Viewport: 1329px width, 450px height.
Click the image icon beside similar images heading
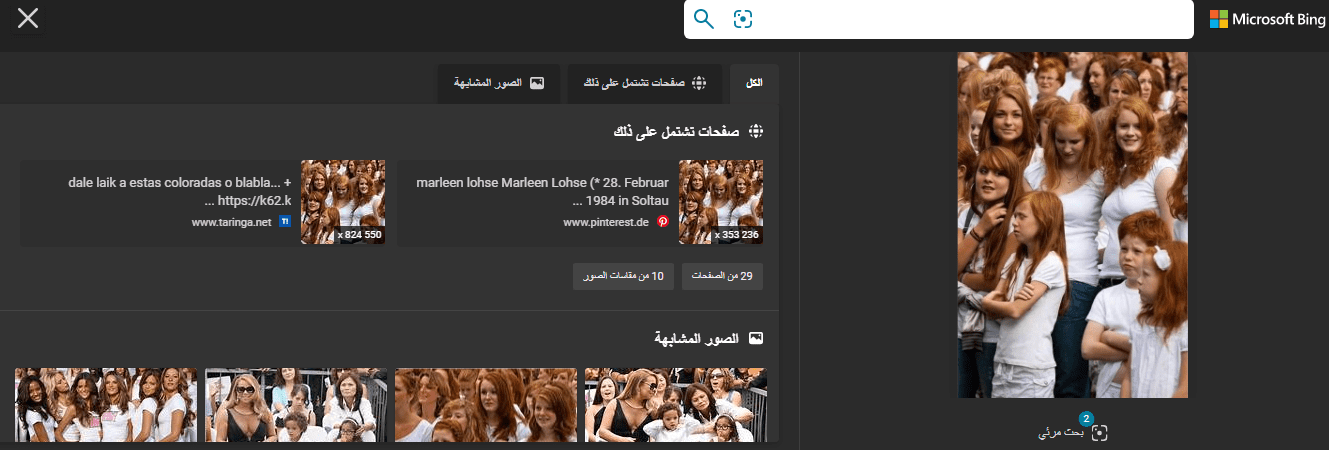756,339
